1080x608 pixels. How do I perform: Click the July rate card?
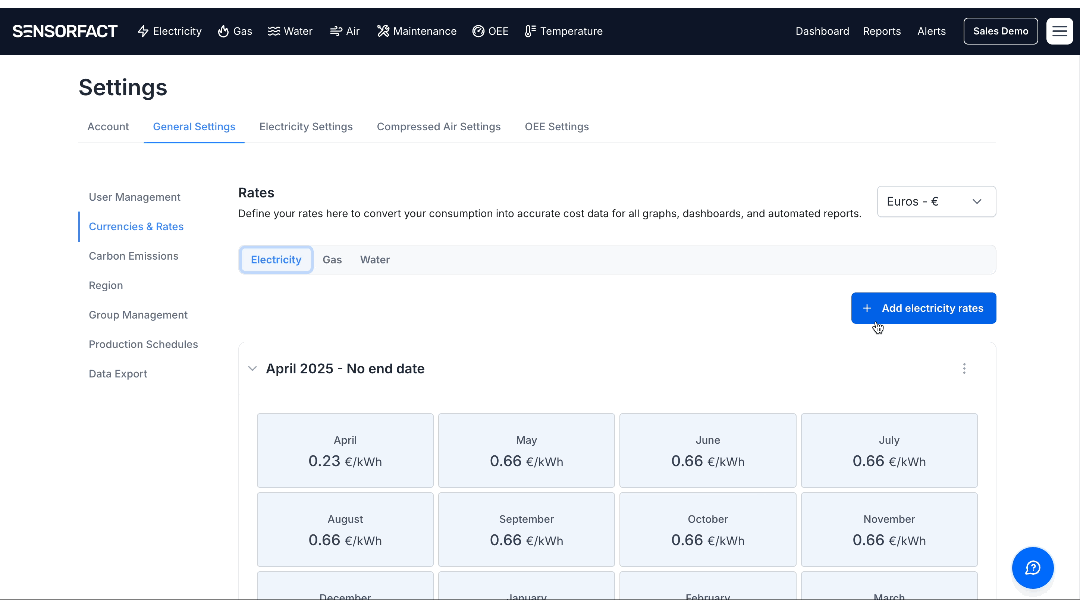(889, 451)
